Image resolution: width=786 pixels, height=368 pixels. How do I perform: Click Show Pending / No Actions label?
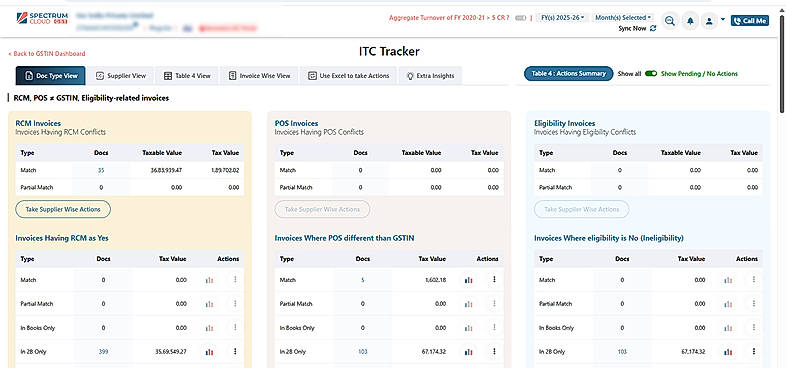pos(699,74)
